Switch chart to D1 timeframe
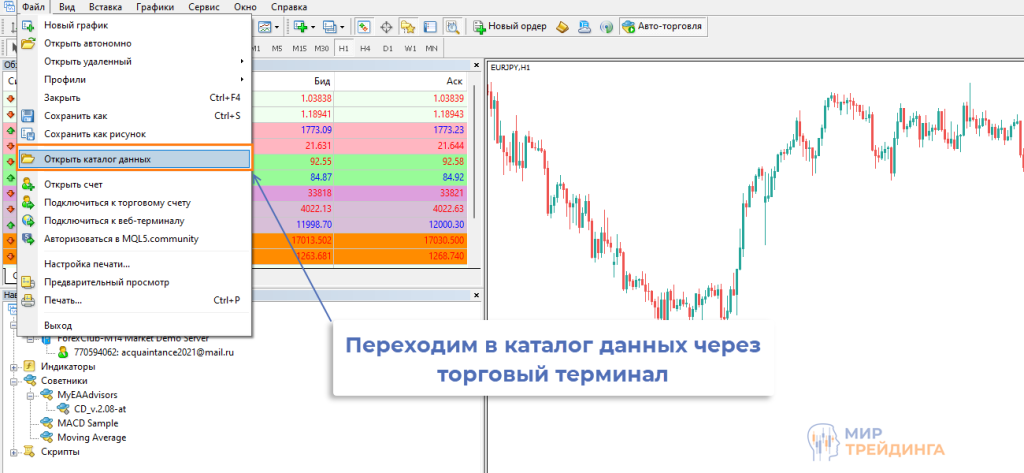 point(387,48)
